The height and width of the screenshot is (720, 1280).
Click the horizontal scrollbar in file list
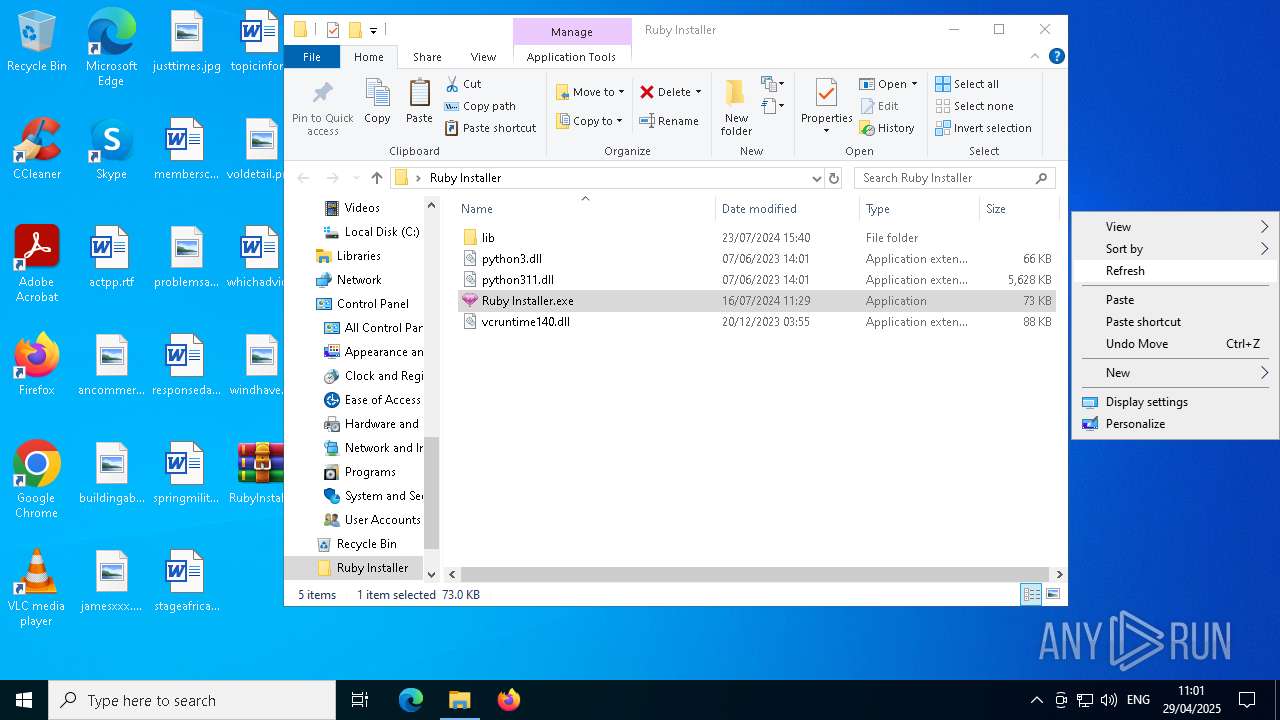pyautogui.click(x=755, y=575)
